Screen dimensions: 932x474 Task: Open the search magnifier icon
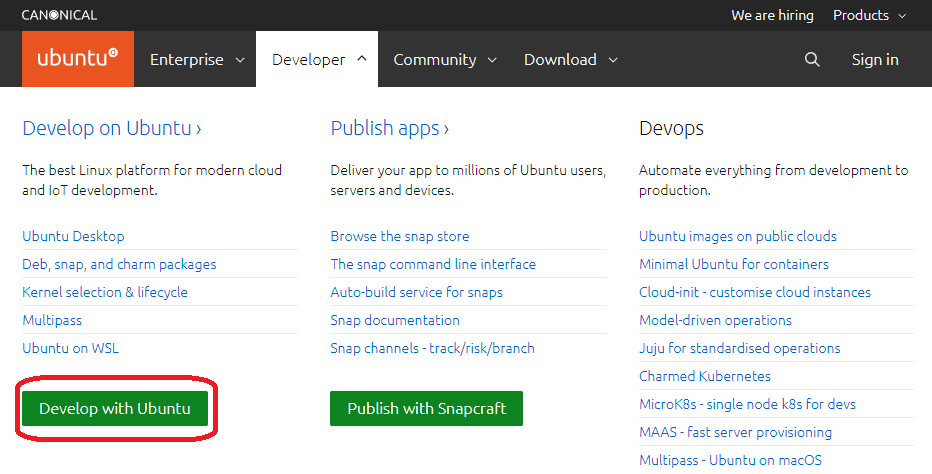click(x=812, y=59)
